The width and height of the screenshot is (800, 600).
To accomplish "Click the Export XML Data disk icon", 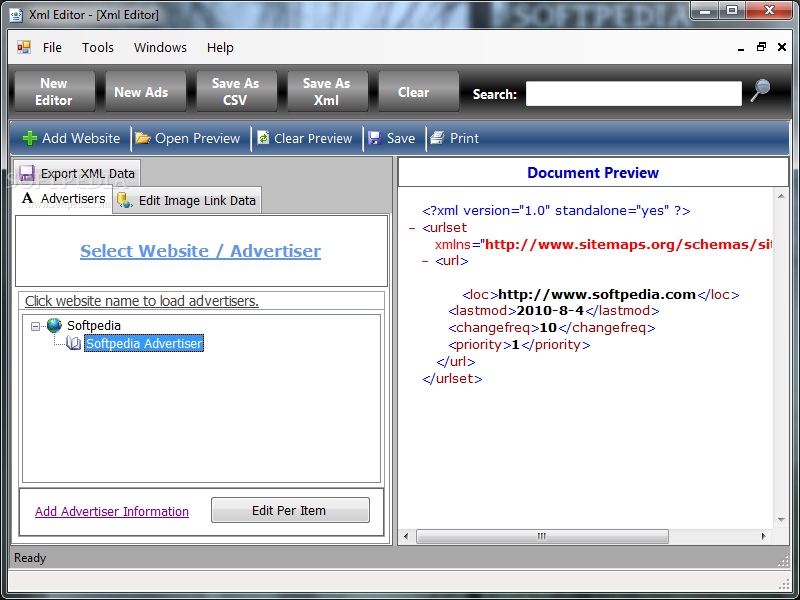I will [x=27, y=173].
